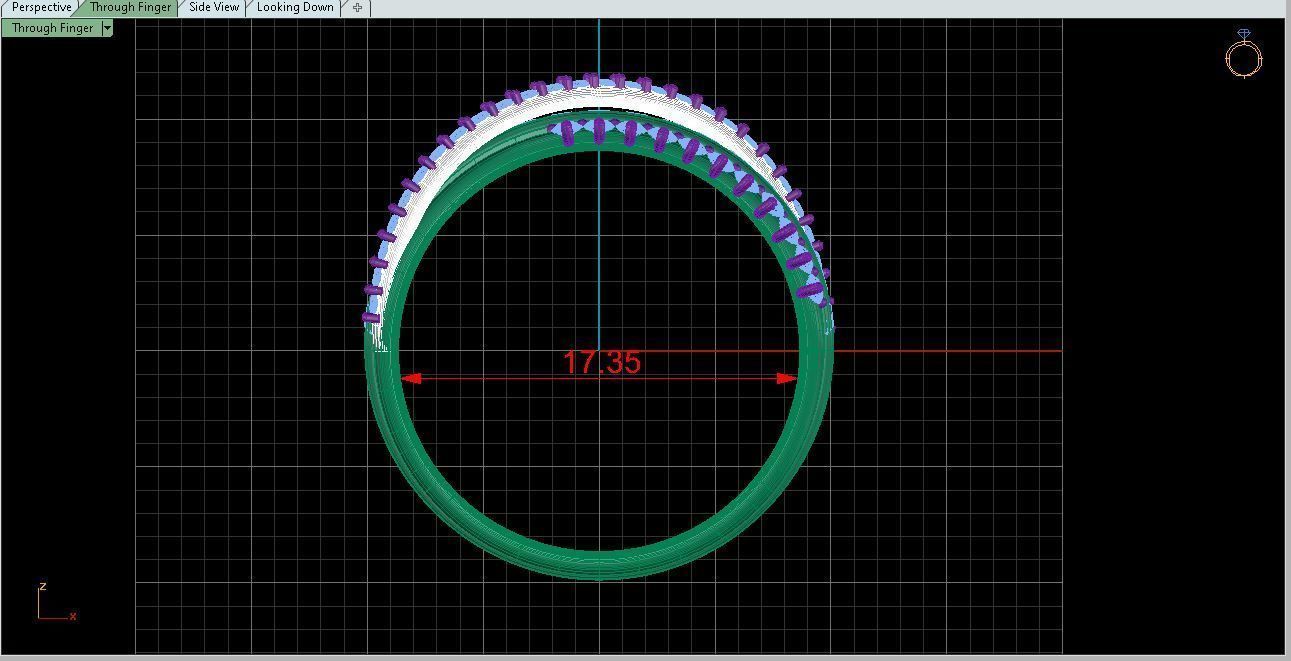Expand the viewport title dropdown arrow
Screen dimensions: 1291x661
point(107,28)
